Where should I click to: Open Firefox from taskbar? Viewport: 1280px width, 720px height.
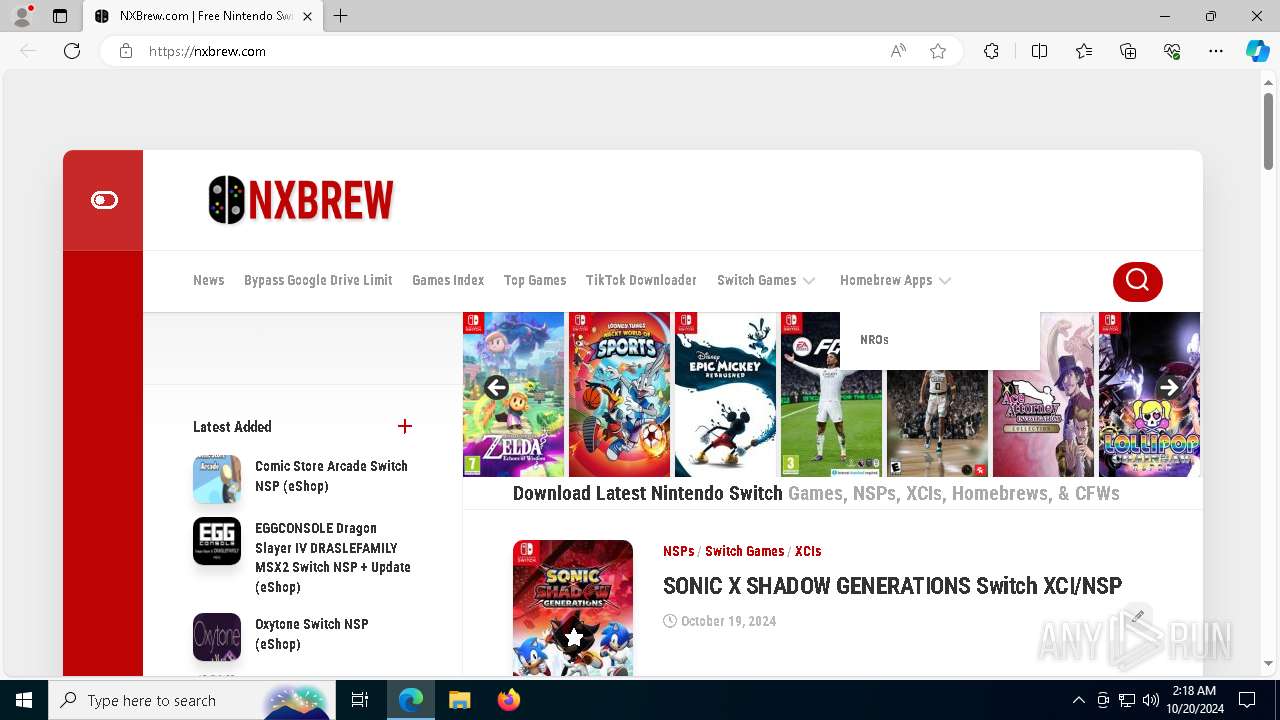pos(508,700)
